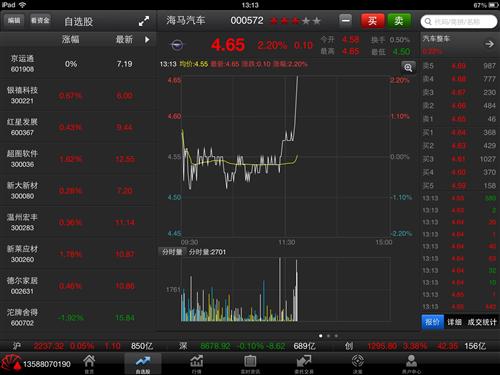Screen dimensions: 500x375
Task: Select 新大新材 300080 in watchlist
Action: (77, 190)
